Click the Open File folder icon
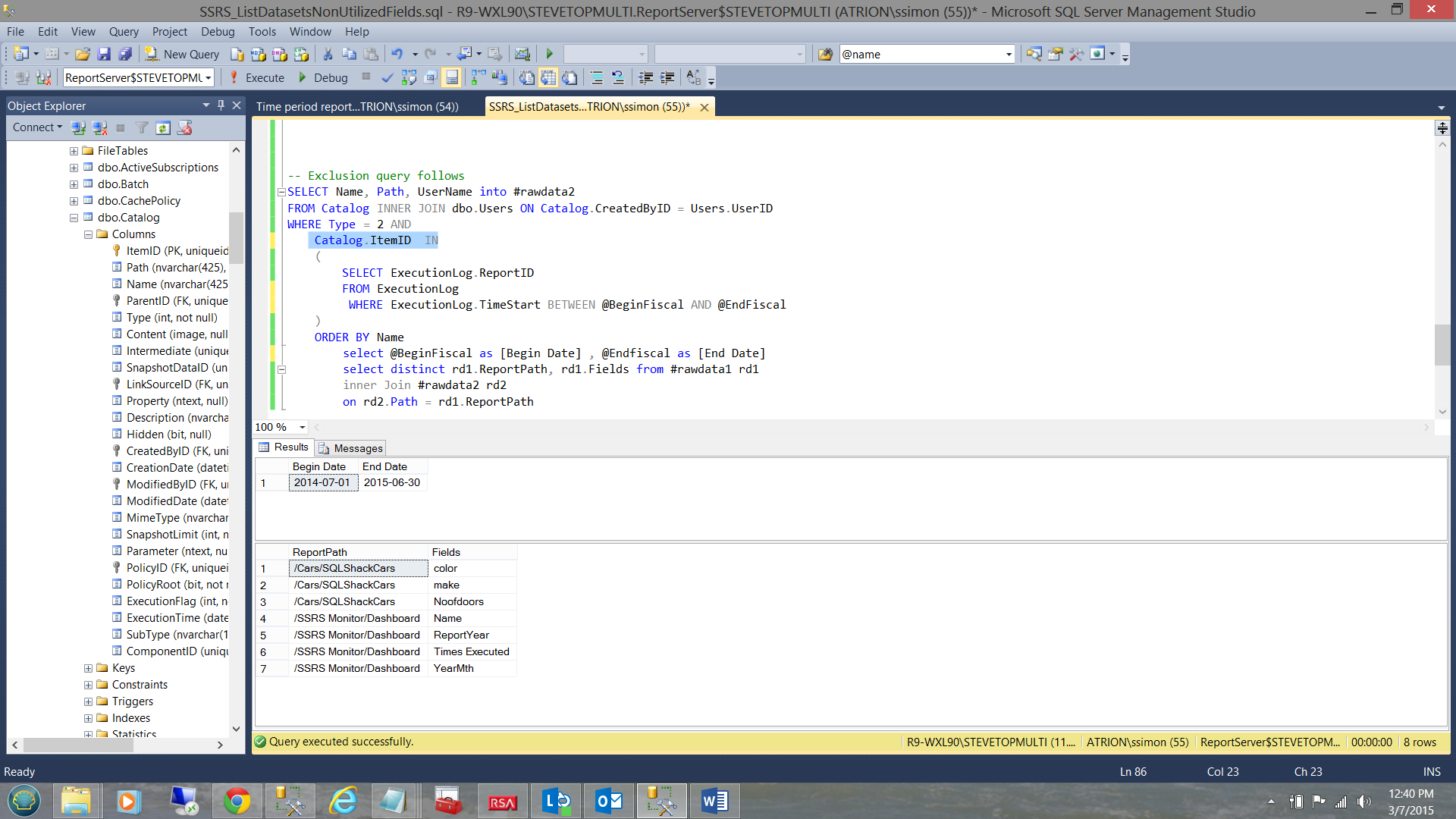1456x819 pixels. click(83, 54)
